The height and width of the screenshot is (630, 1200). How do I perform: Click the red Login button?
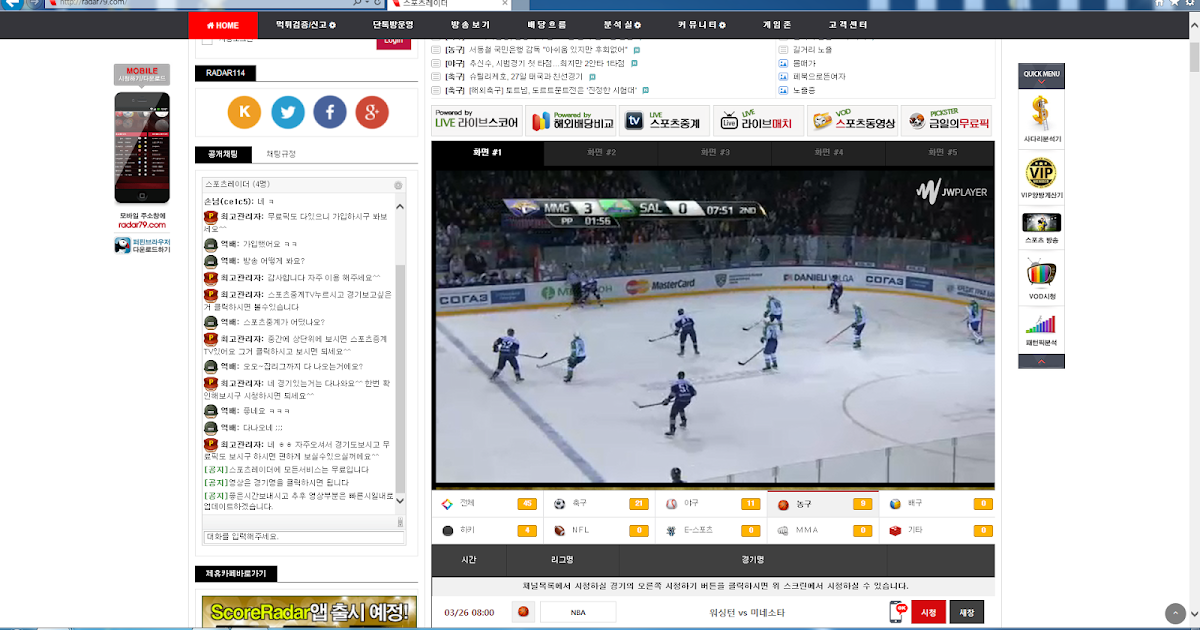(393, 42)
